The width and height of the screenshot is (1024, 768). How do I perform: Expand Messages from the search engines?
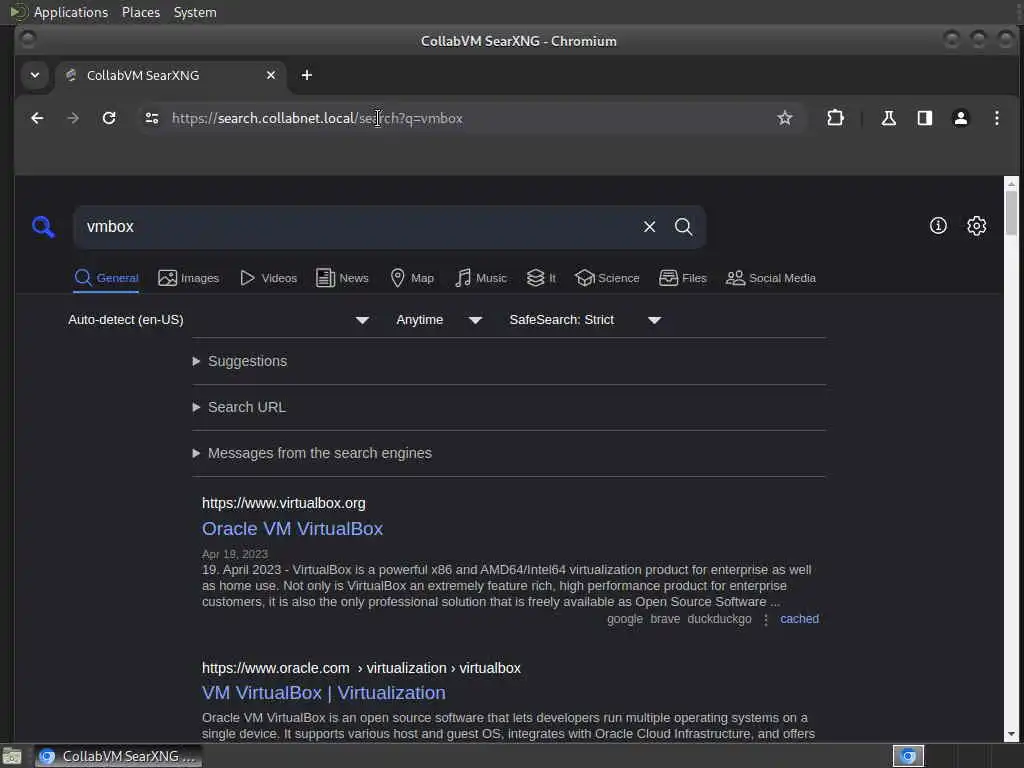312,453
